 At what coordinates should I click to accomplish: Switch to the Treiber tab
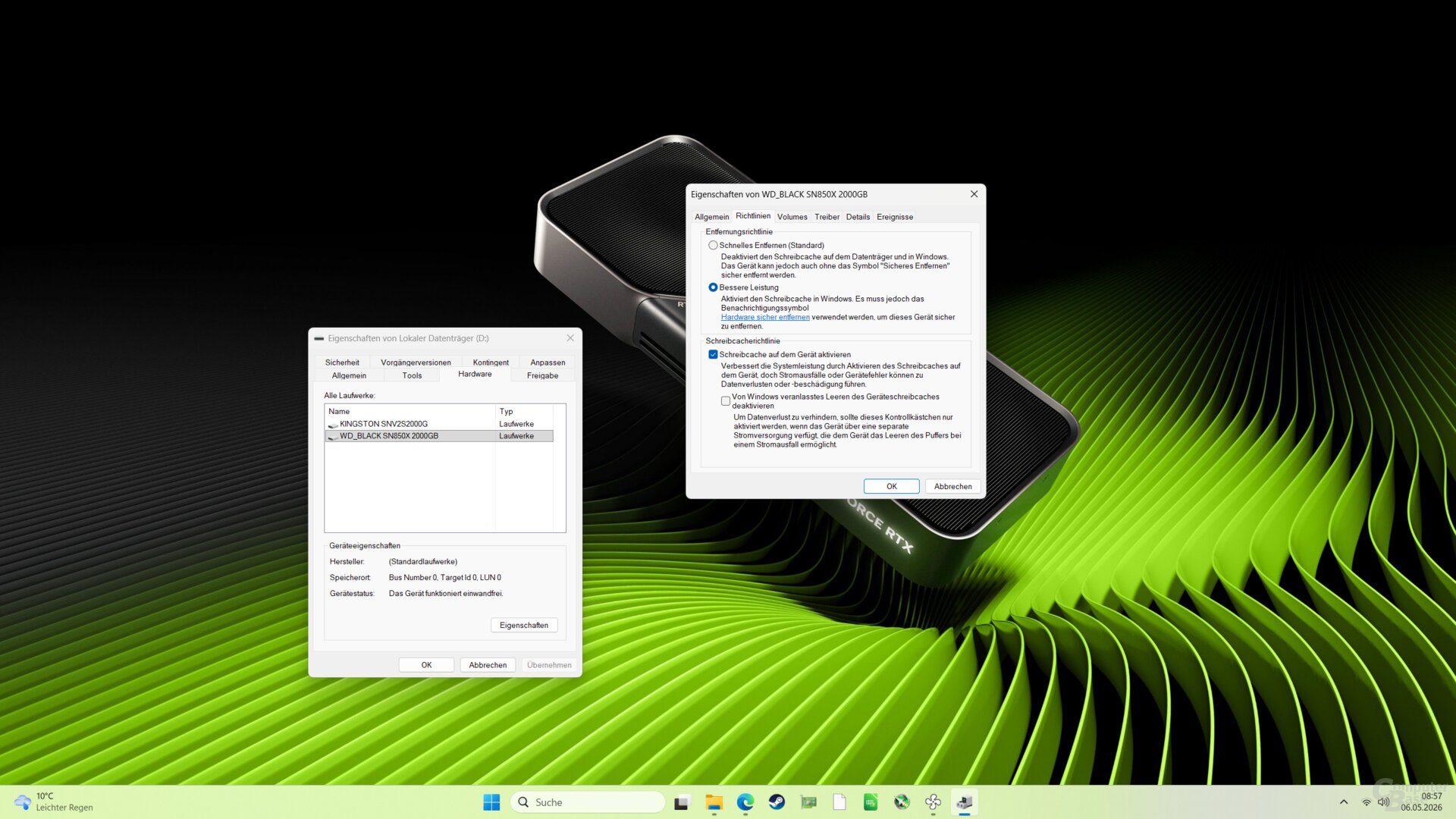[827, 217]
